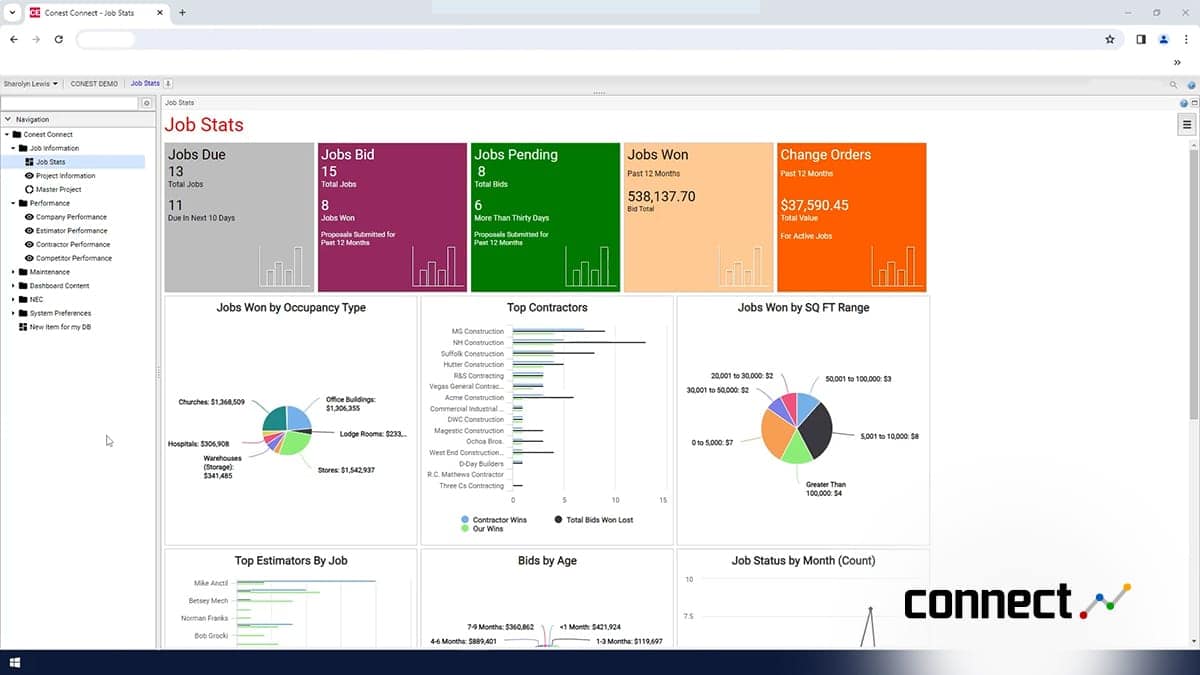1200x675 pixels.
Task: Switch to the Job Stats application tab
Action: 145,84
